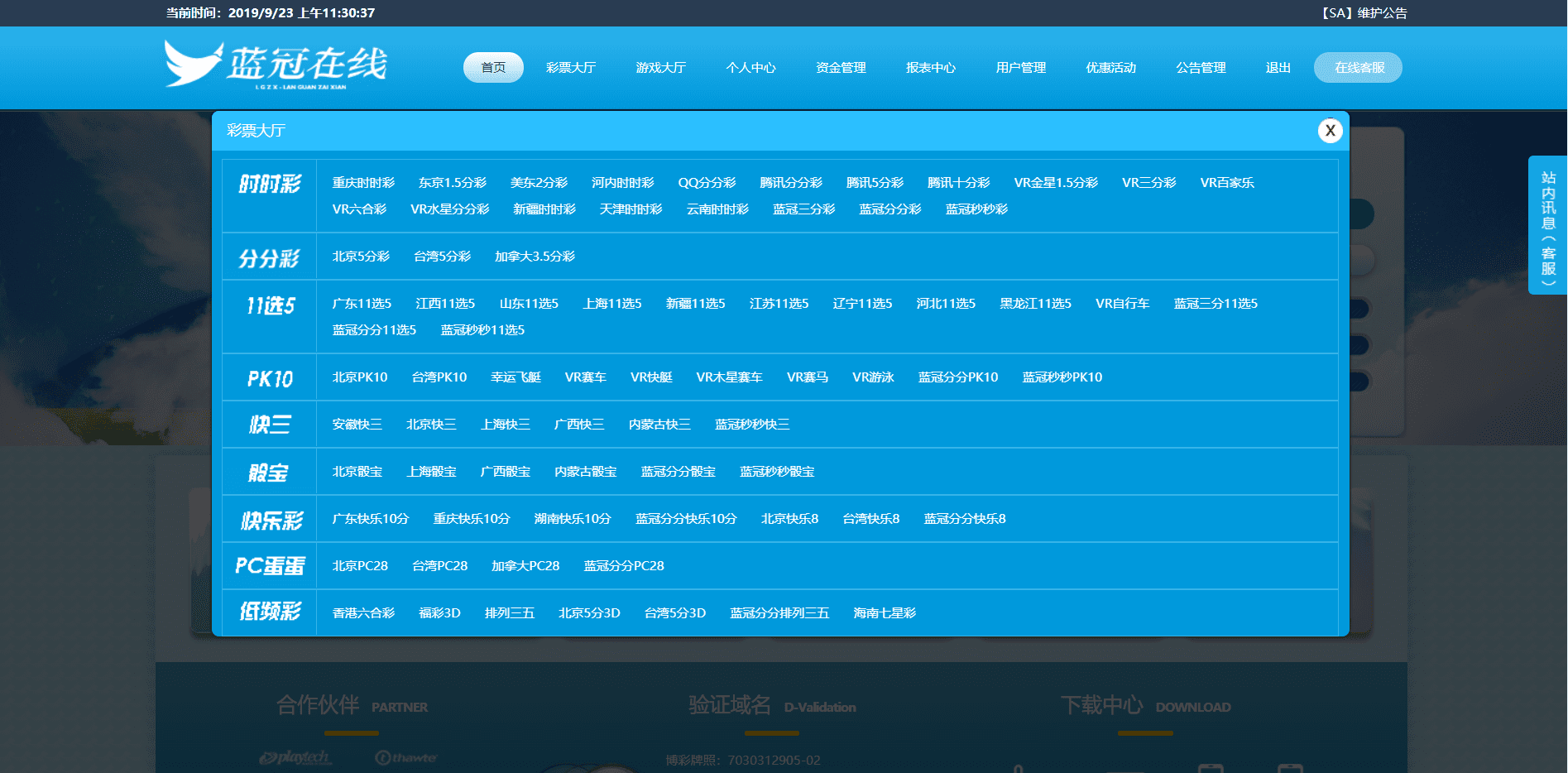Select the 低频彩 category label
This screenshot has width=1568, height=773.
[269, 612]
